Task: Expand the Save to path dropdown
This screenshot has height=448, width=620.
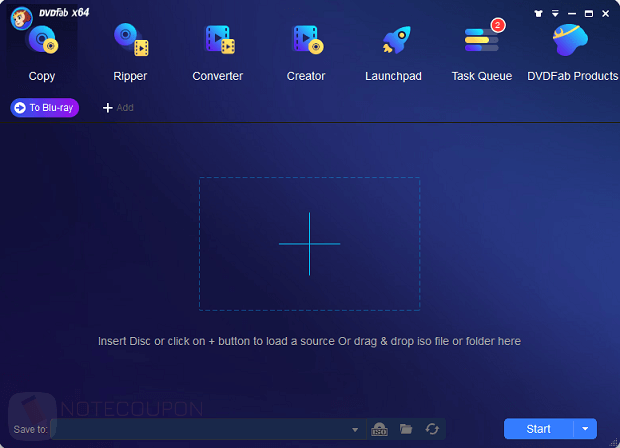Action: tap(355, 429)
